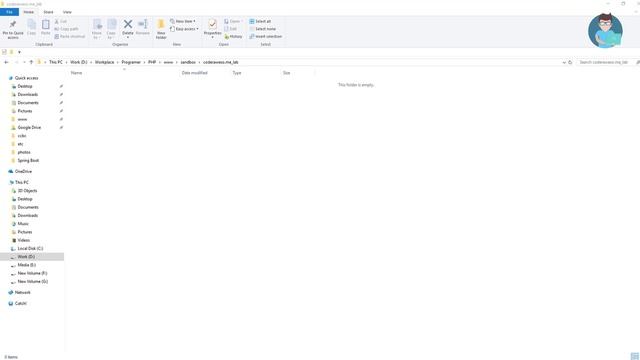Select Spring Boot folder in sidebar
Screen dimensions: 640x360
pyautogui.click(x=28, y=160)
